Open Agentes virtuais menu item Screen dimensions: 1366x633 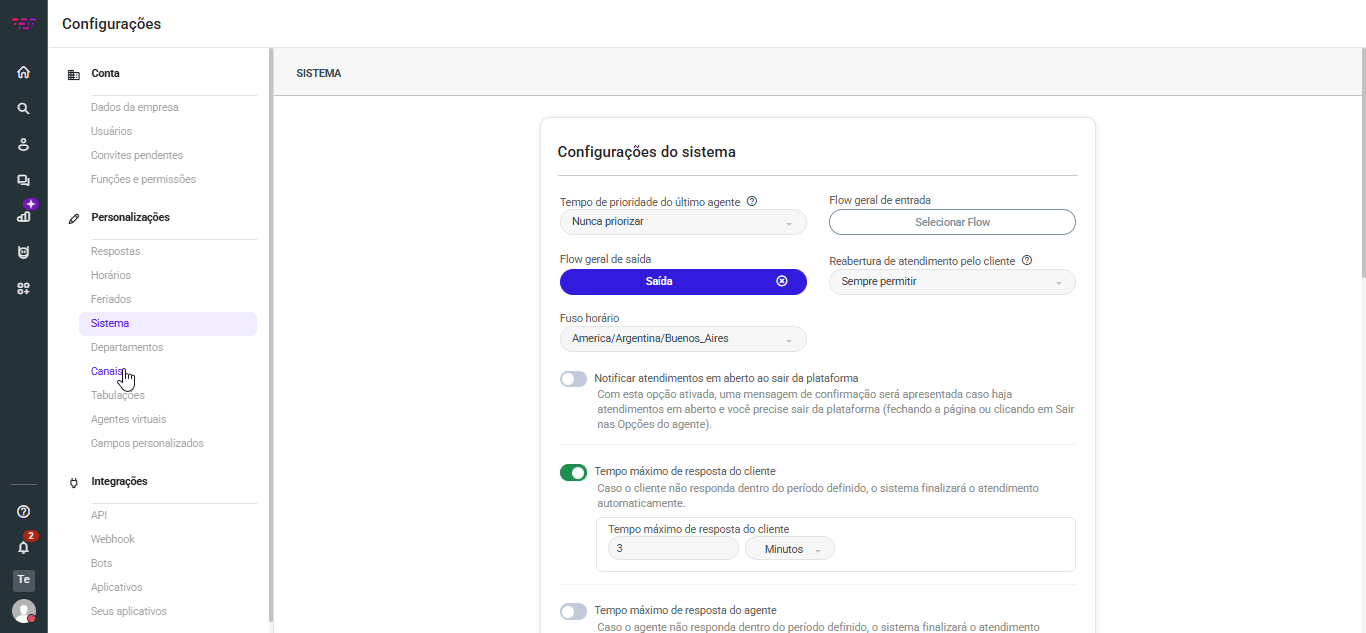[x=129, y=419]
